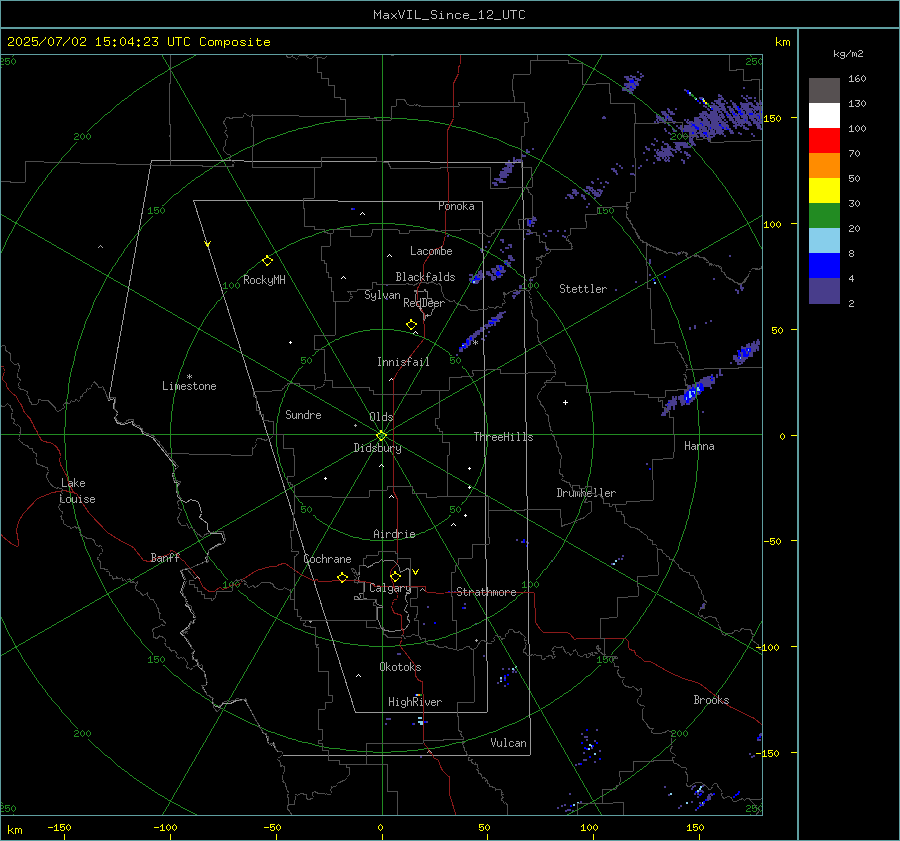Click the ThreeHills label
900x841 pixels.
tap(503, 437)
